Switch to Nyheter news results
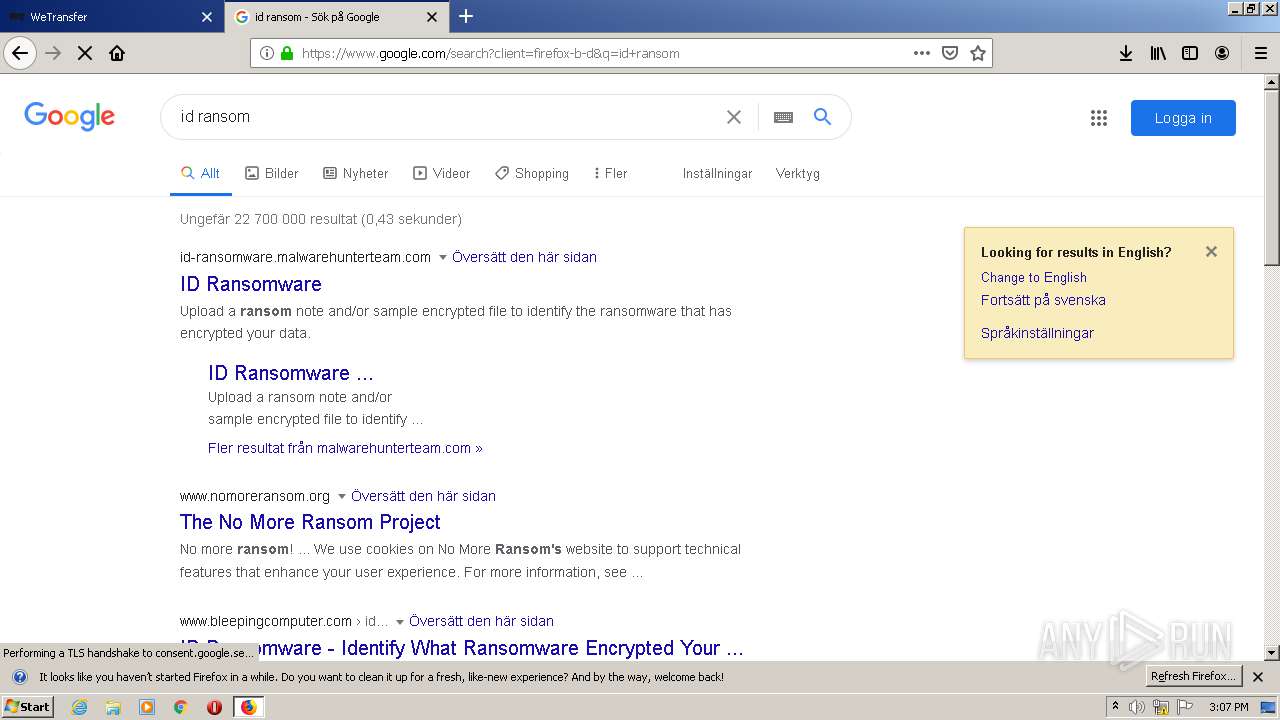Viewport: 1280px width, 720px height. (355, 173)
